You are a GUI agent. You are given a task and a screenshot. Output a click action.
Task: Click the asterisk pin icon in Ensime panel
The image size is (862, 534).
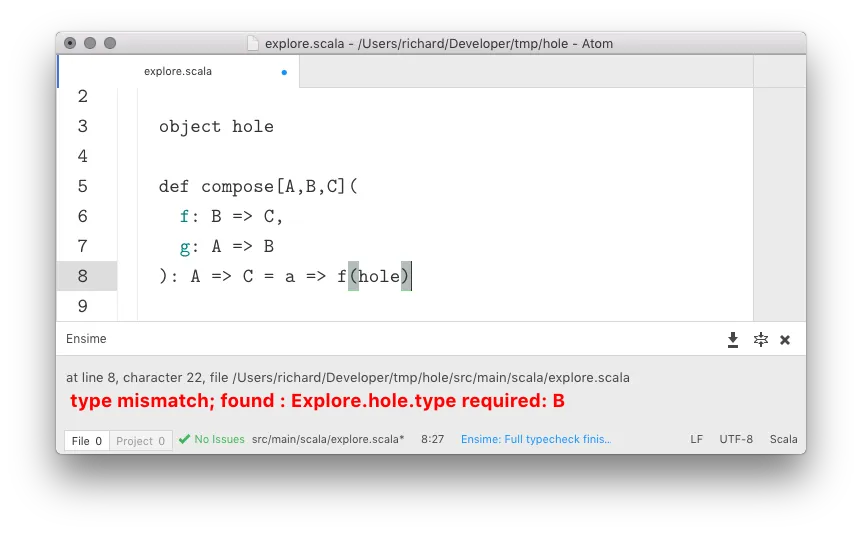coord(761,340)
